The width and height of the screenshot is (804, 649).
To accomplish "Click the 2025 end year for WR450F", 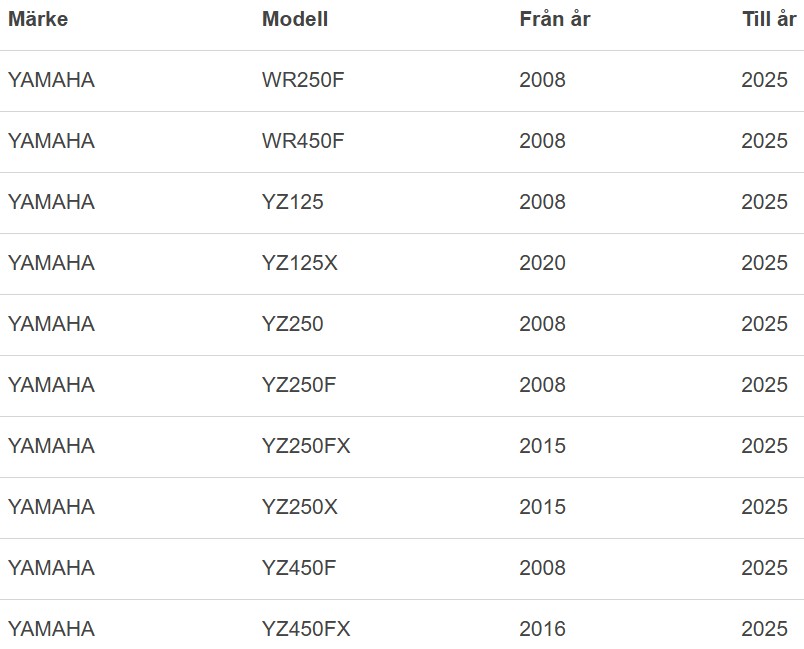I will point(764,141).
